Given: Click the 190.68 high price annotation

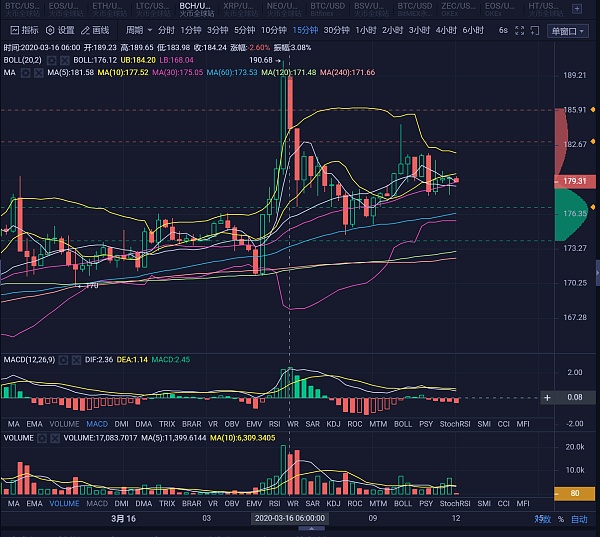Looking at the screenshot, I should [x=261, y=60].
